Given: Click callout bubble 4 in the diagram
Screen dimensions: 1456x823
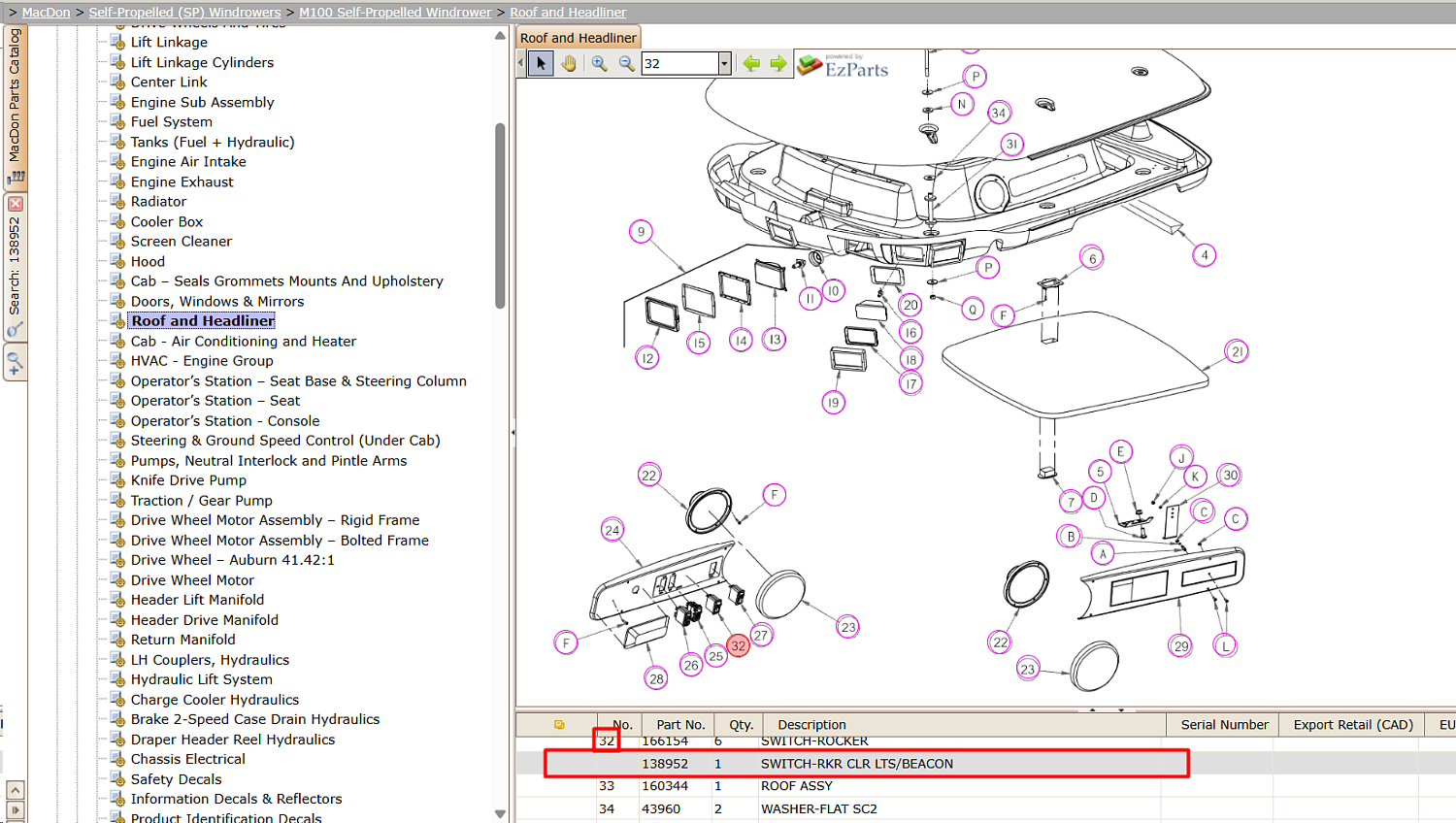Looking at the screenshot, I should 1205,255.
